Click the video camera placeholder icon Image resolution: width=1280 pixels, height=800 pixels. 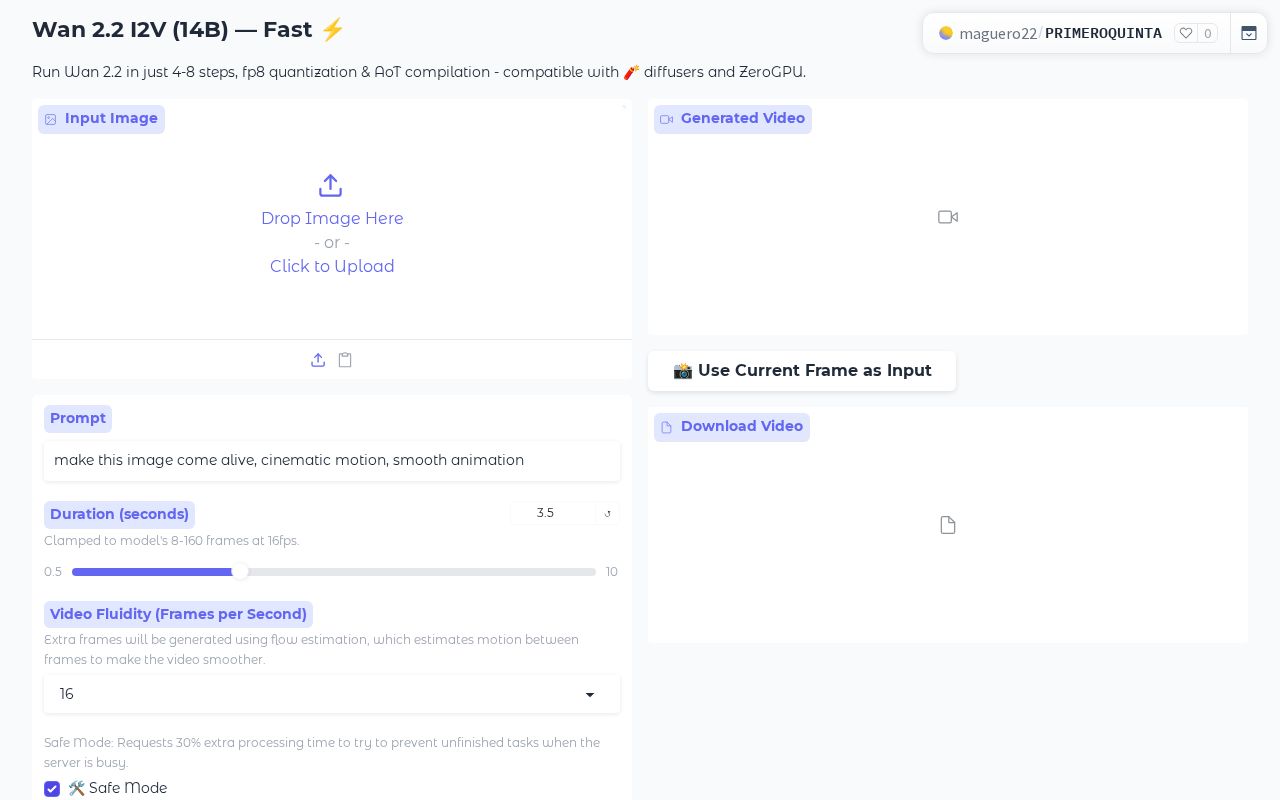tap(948, 217)
